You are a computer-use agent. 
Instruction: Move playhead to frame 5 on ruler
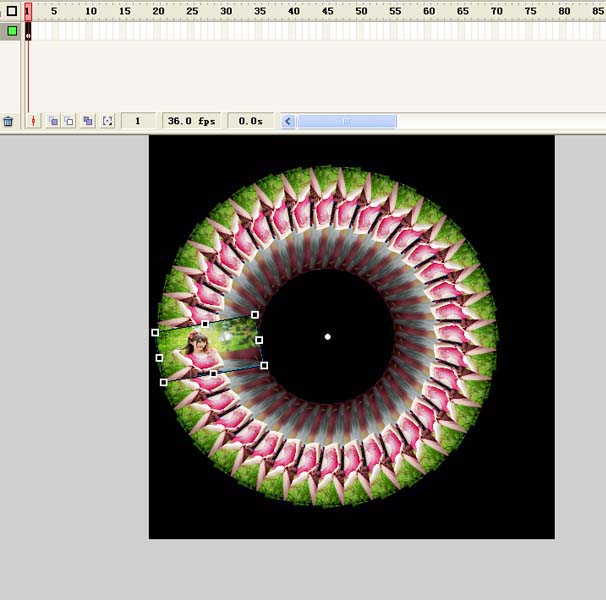click(54, 11)
